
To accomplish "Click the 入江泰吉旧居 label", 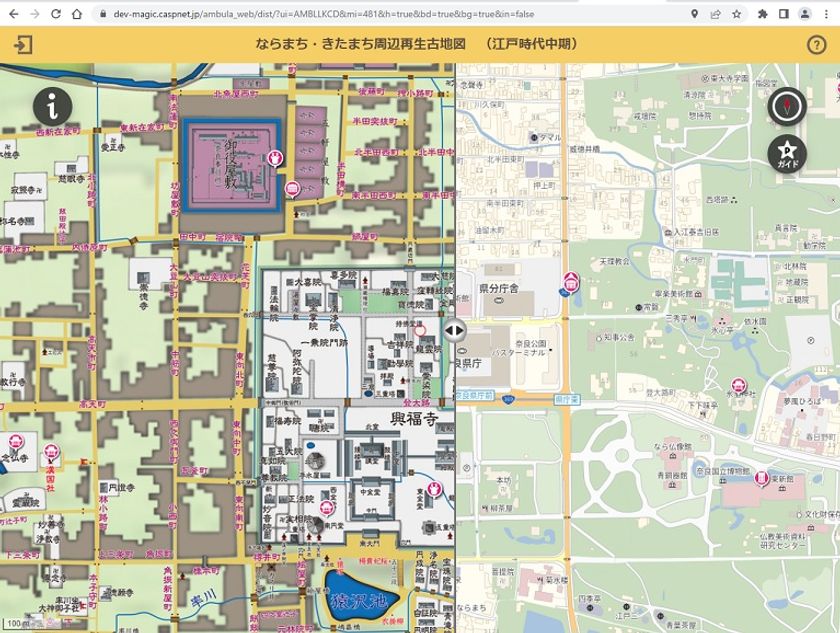I will coord(696,232).
